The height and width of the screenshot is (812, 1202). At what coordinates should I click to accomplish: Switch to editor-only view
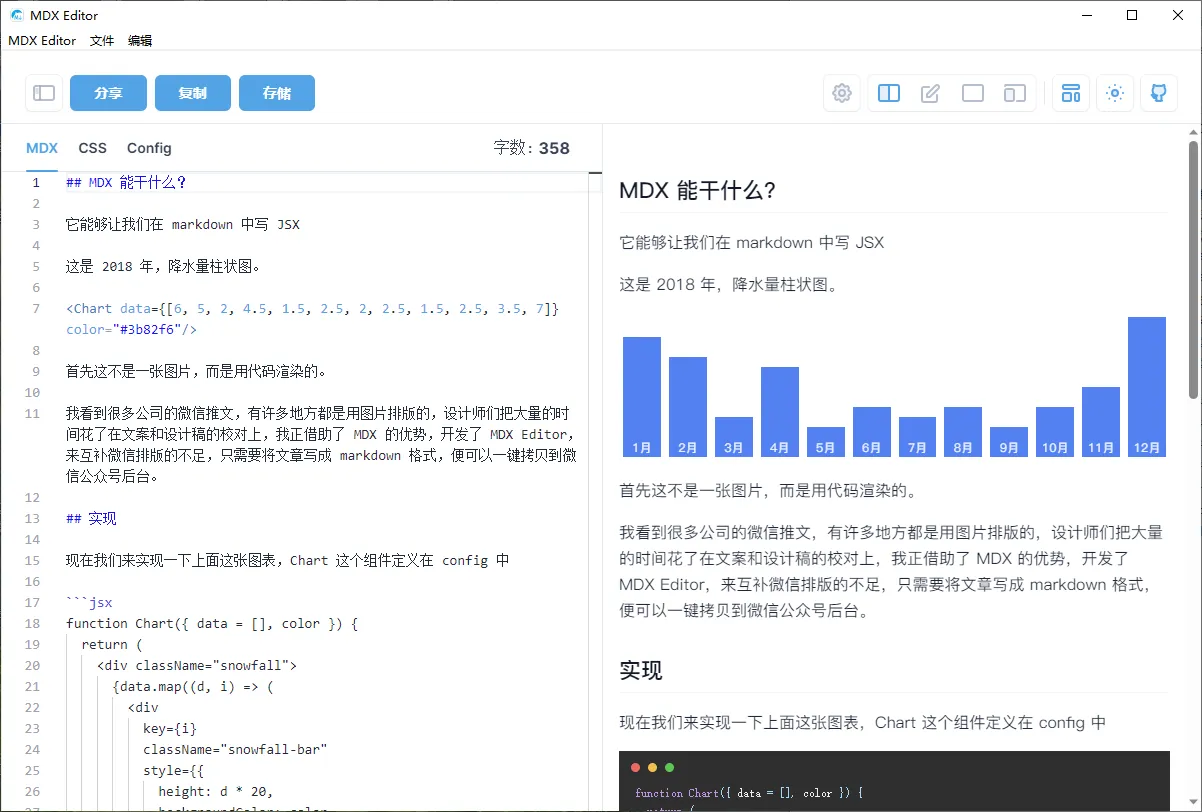[x=930, y=93]
